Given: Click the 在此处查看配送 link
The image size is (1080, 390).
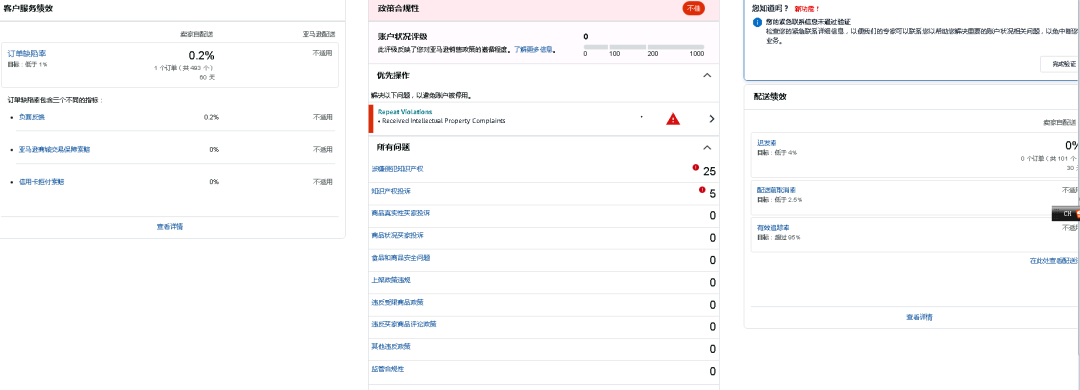Looking at the screenshot, I should coord(1054,260).
